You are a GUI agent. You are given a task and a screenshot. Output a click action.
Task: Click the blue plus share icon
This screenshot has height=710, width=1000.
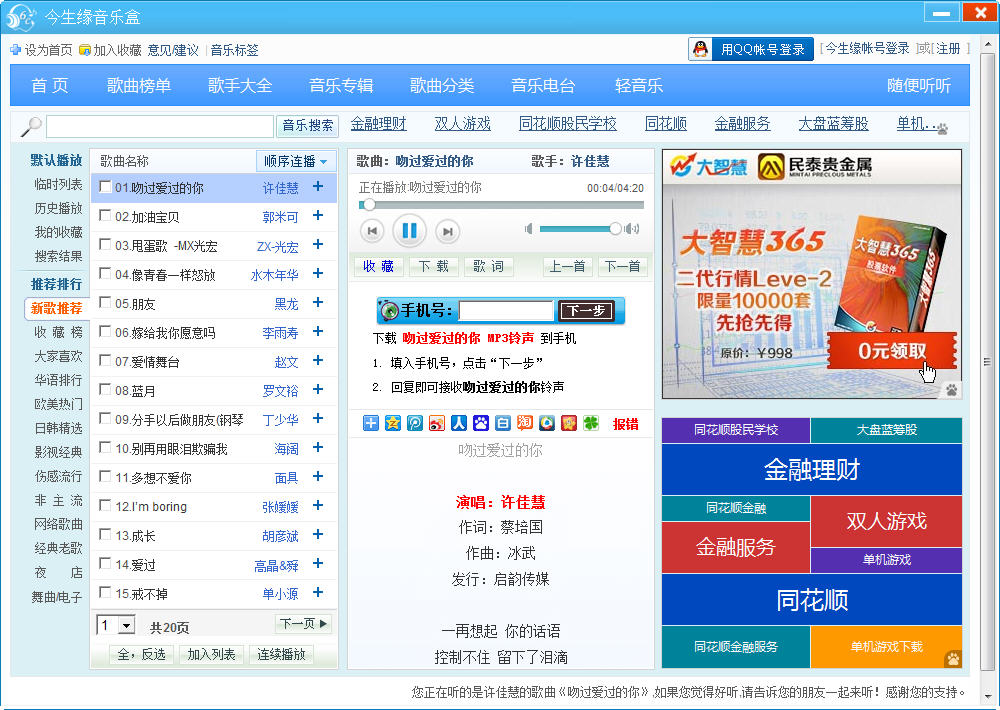[x=371, y=423]
